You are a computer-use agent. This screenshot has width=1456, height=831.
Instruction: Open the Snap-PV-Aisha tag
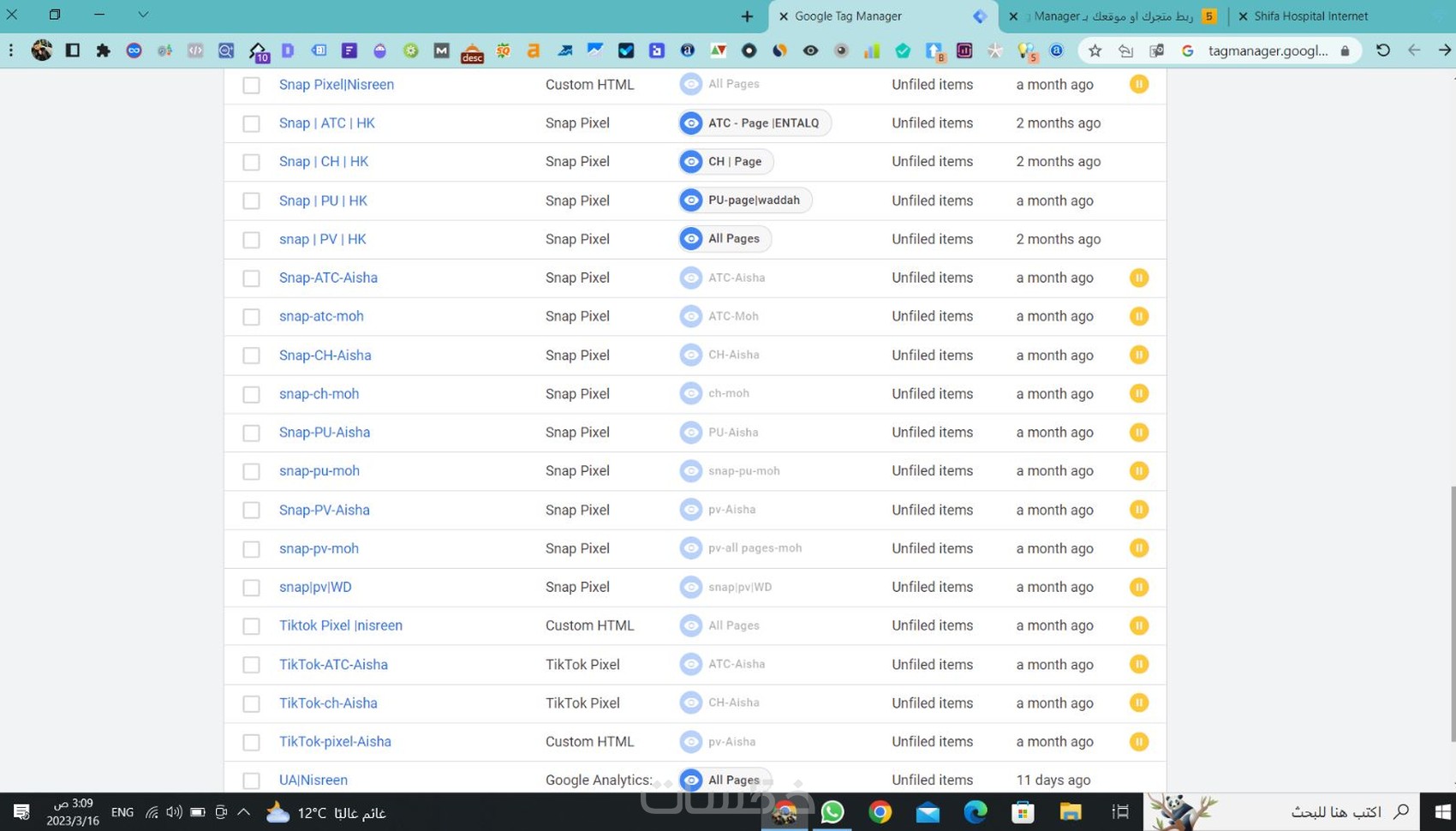point(325,510)
